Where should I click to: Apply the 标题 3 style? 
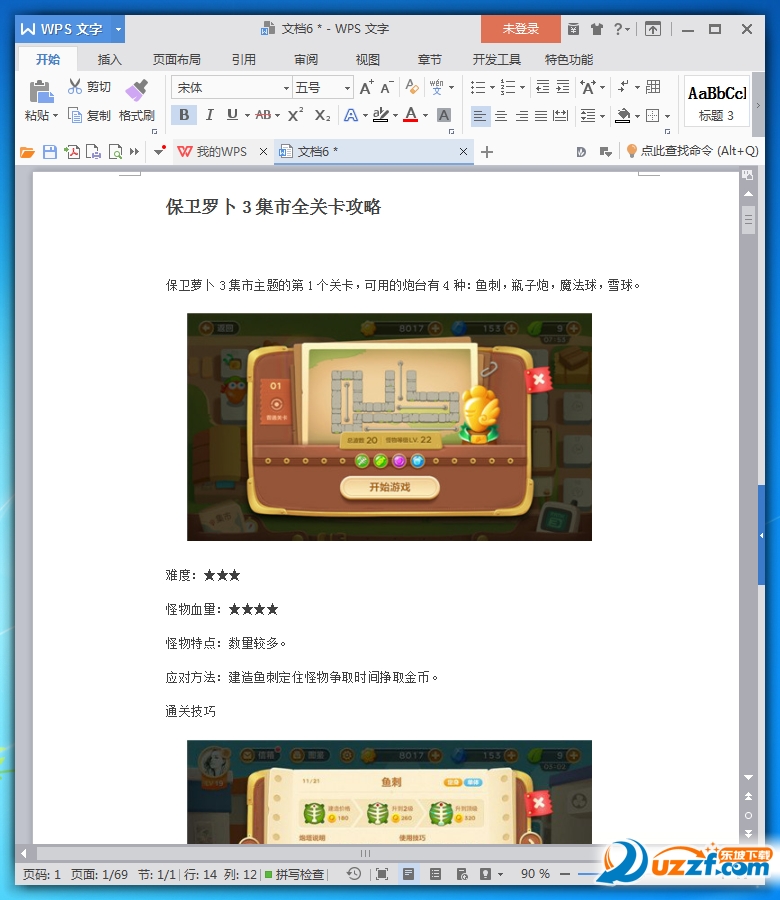717,101
